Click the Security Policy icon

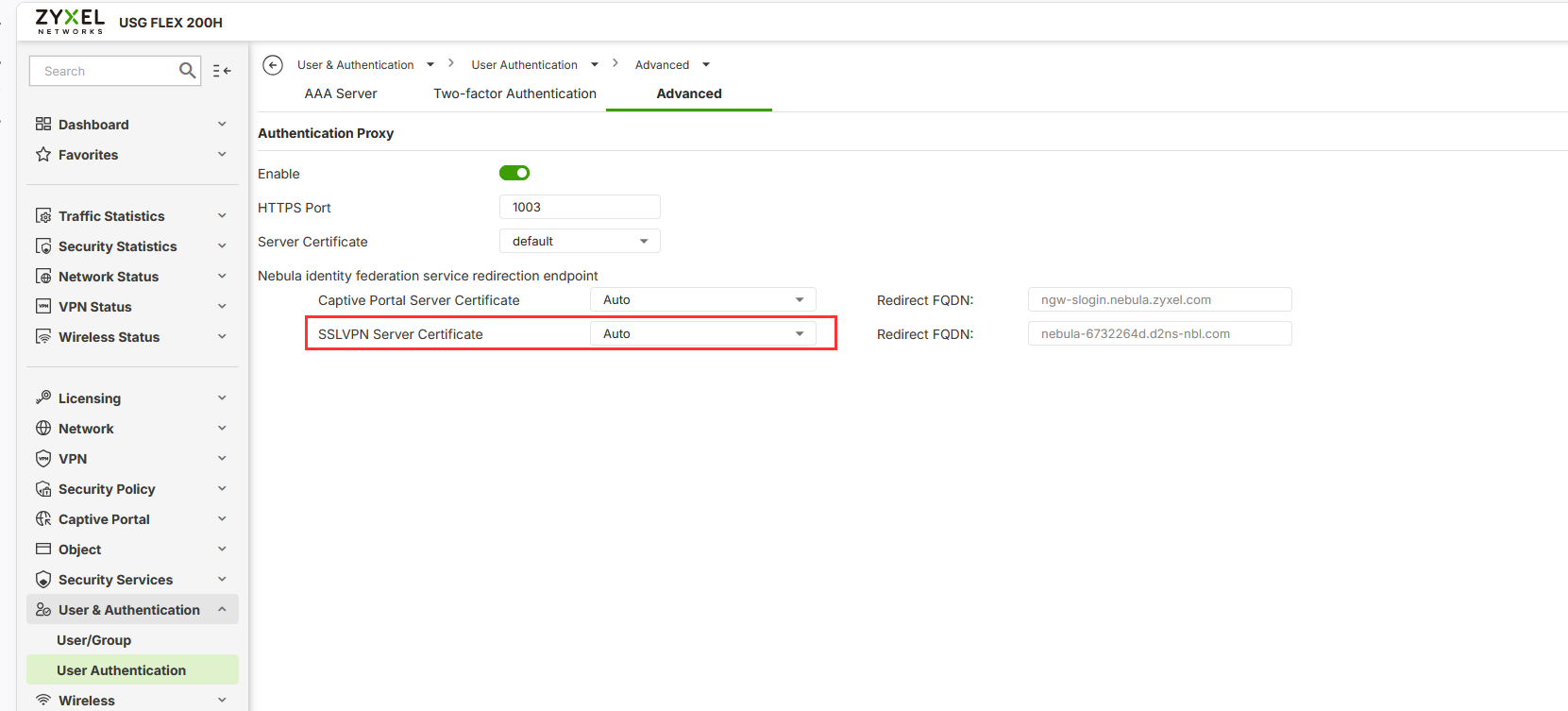click(43, 488)
